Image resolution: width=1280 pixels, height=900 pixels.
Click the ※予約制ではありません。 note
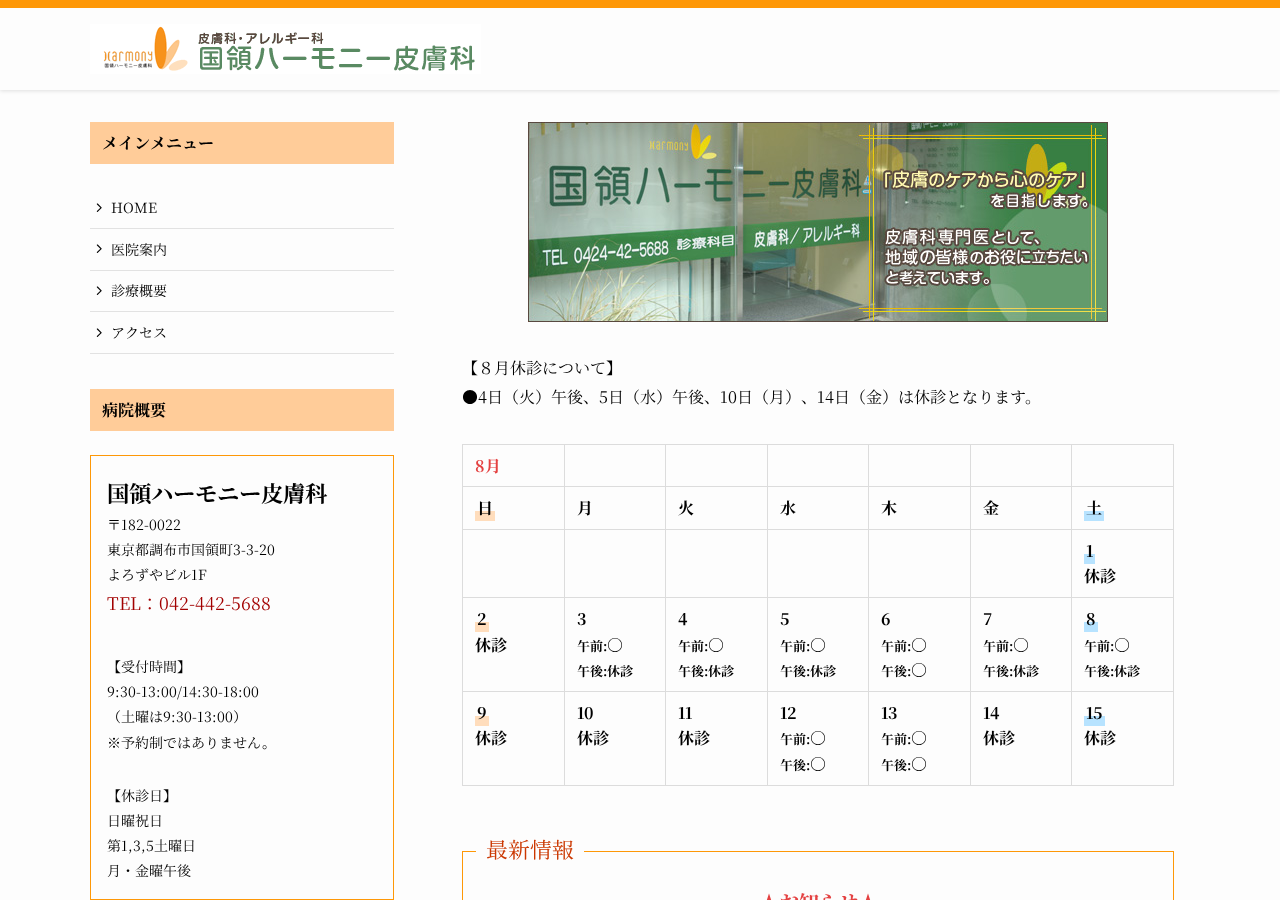coord(190,743)
